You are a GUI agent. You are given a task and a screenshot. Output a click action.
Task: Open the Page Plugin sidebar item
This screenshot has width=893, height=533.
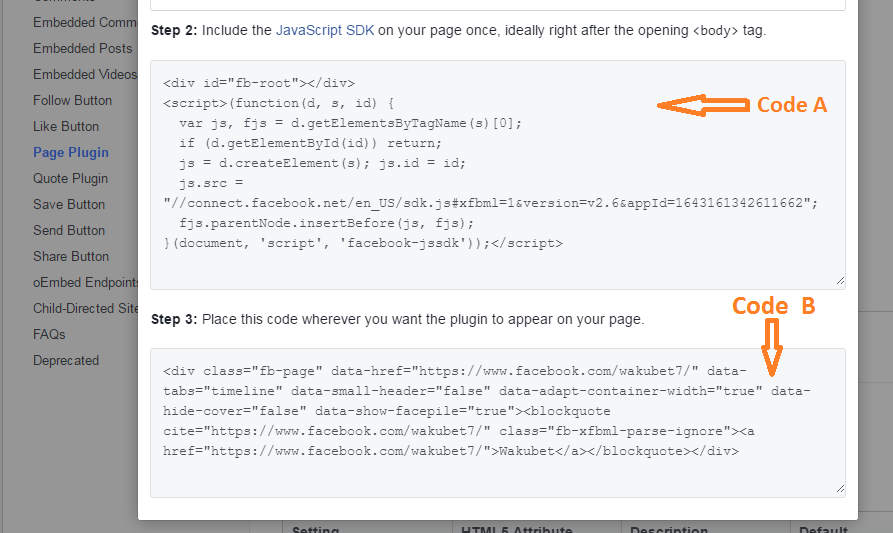pos(71,153)
